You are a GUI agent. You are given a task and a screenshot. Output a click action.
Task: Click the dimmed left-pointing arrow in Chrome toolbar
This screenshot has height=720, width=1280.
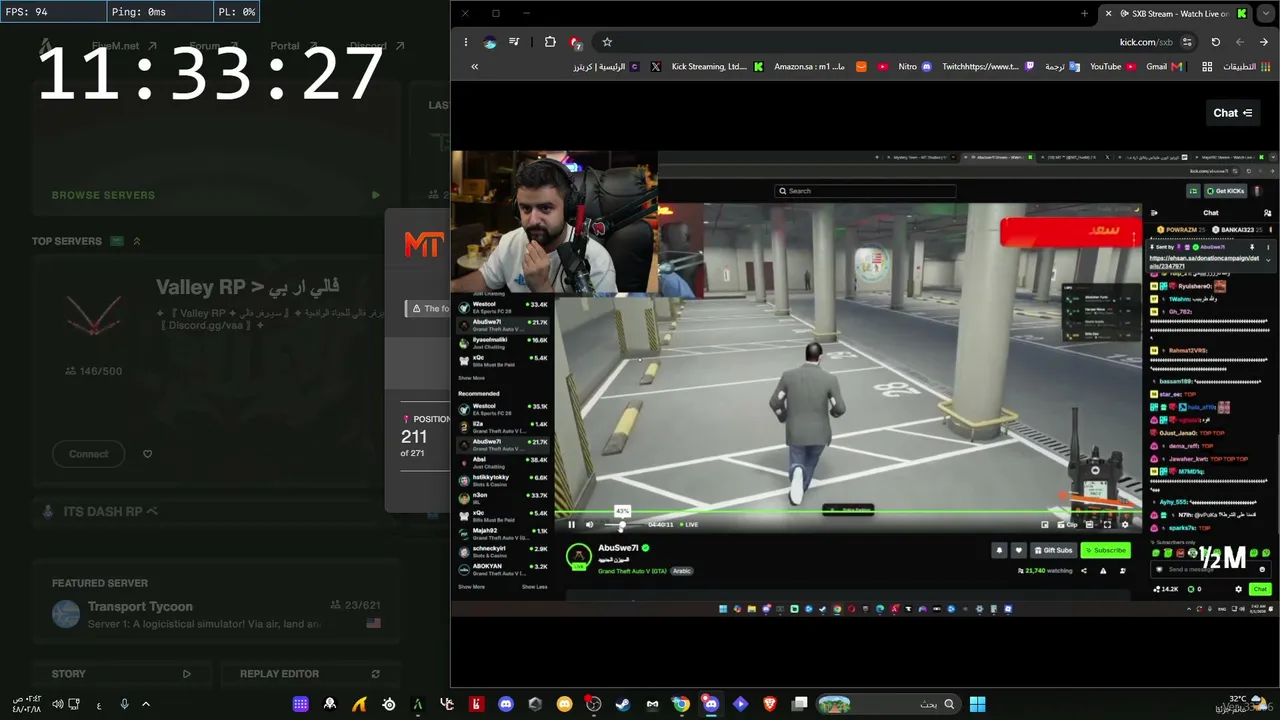click(x=1240, y=42)
